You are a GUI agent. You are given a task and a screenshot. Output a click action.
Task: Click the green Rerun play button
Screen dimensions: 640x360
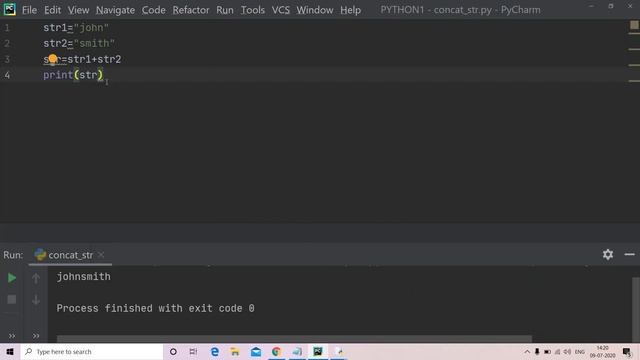[x=11, y=278]
